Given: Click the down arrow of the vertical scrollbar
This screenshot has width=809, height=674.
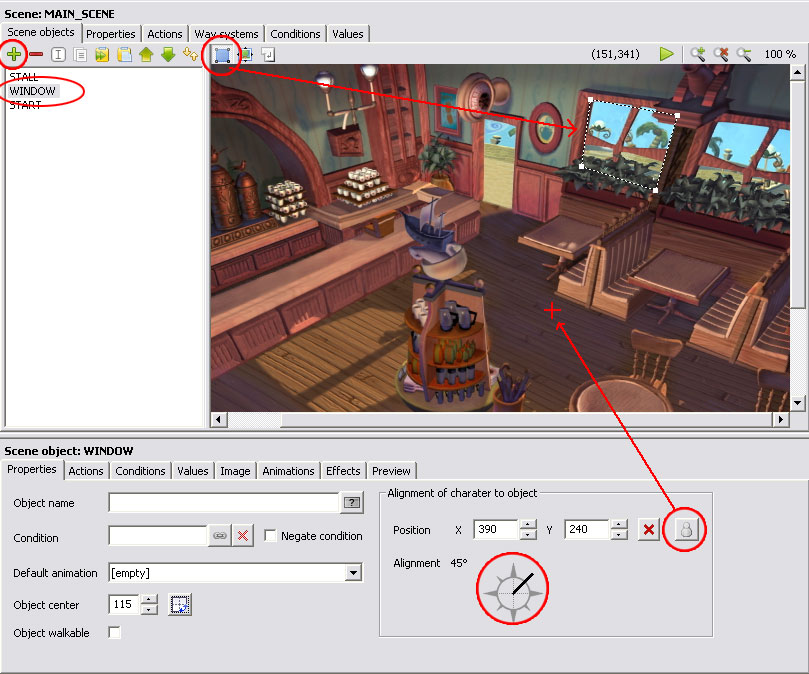Looking at the screenshot, I should point(797,403).
